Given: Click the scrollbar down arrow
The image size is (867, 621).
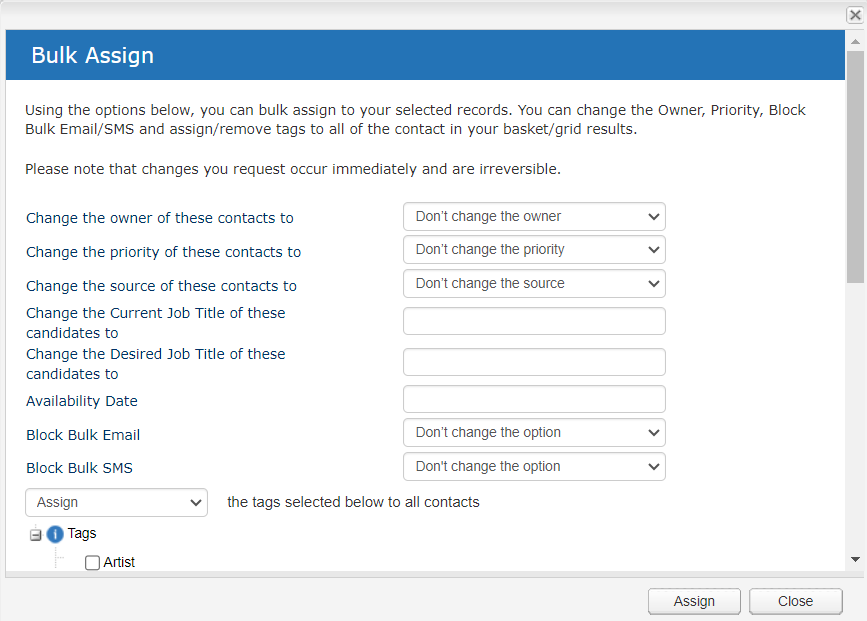Looking at the screenshot, I should coord(855,560).
